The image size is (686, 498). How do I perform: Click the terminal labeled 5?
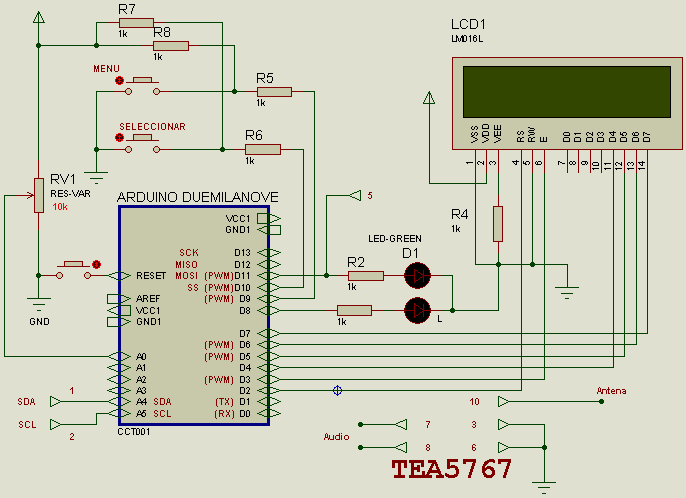tap(355, 196)
